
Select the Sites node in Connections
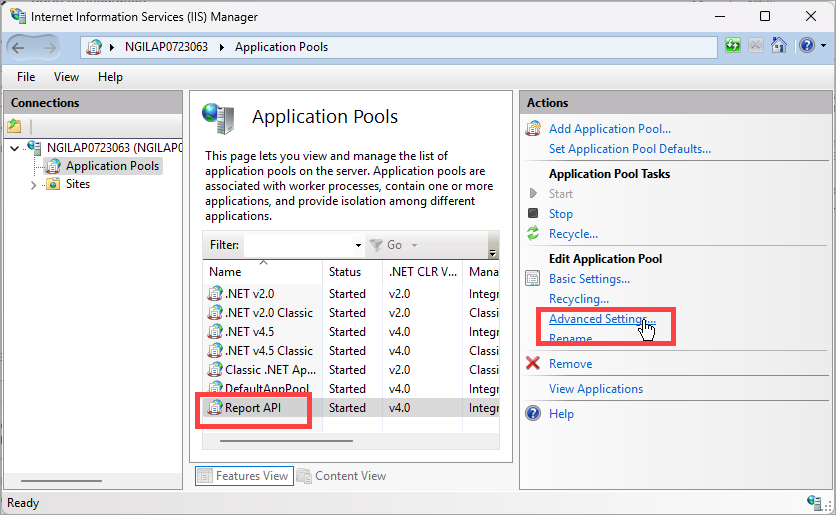(78, 184)
